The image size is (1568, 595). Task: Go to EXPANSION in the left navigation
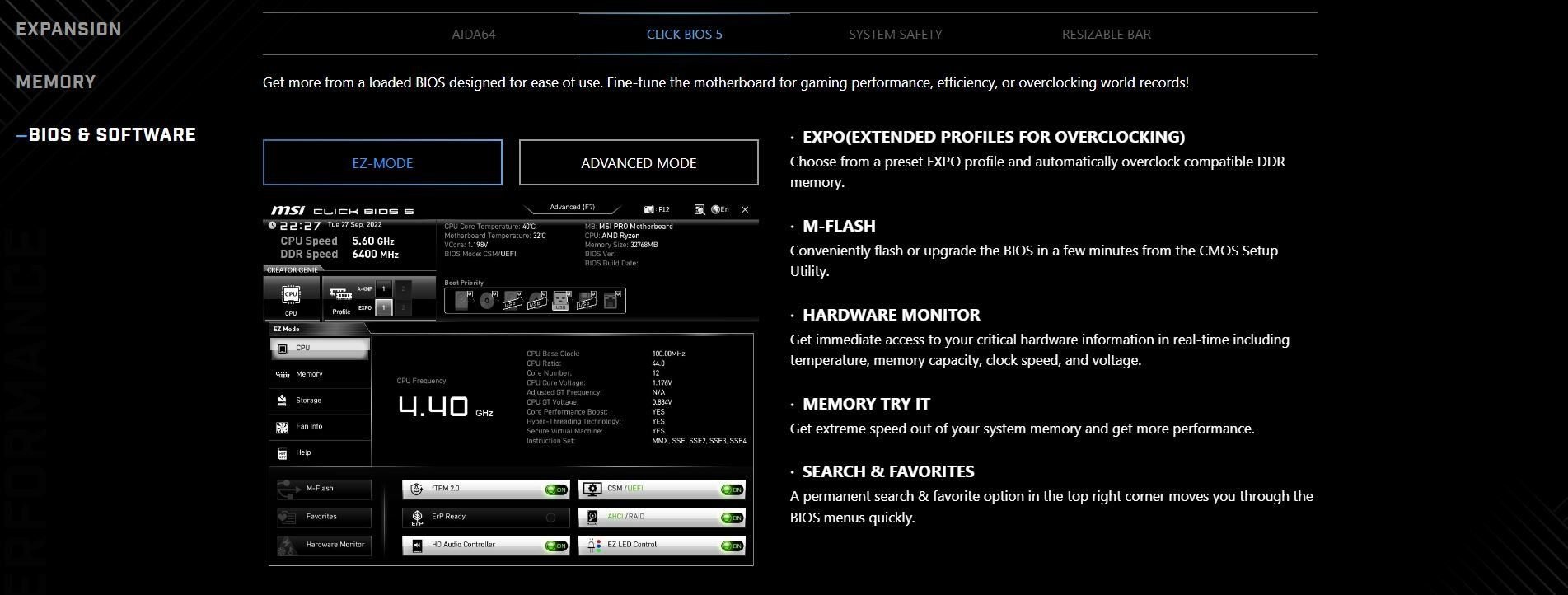point(68,29)
